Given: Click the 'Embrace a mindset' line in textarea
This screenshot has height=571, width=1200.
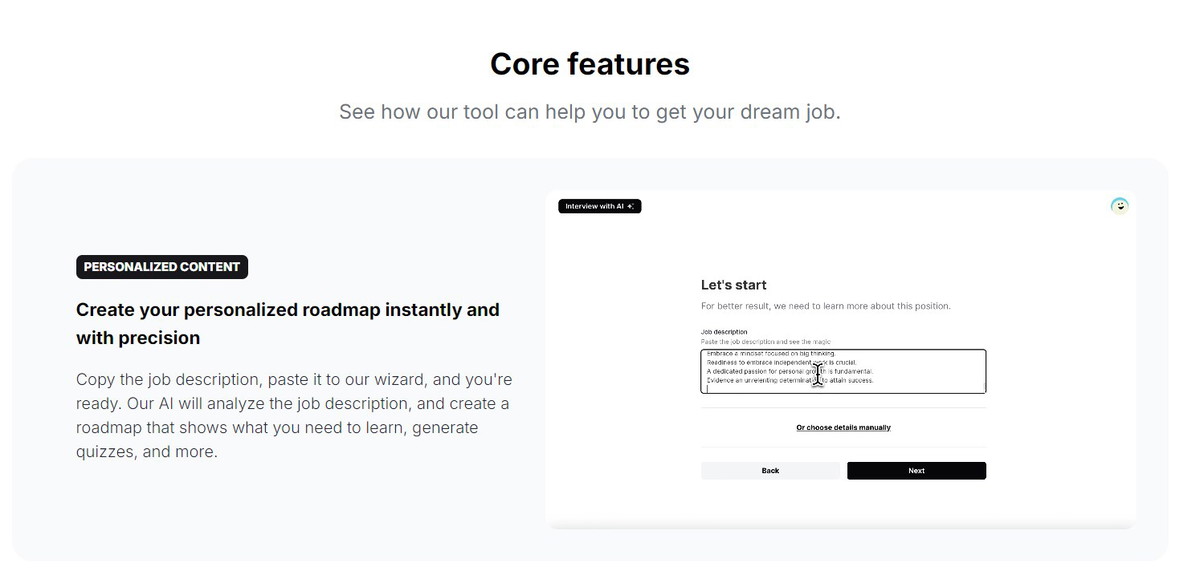Looking at the screenshot, I should [x=770, y=354].
